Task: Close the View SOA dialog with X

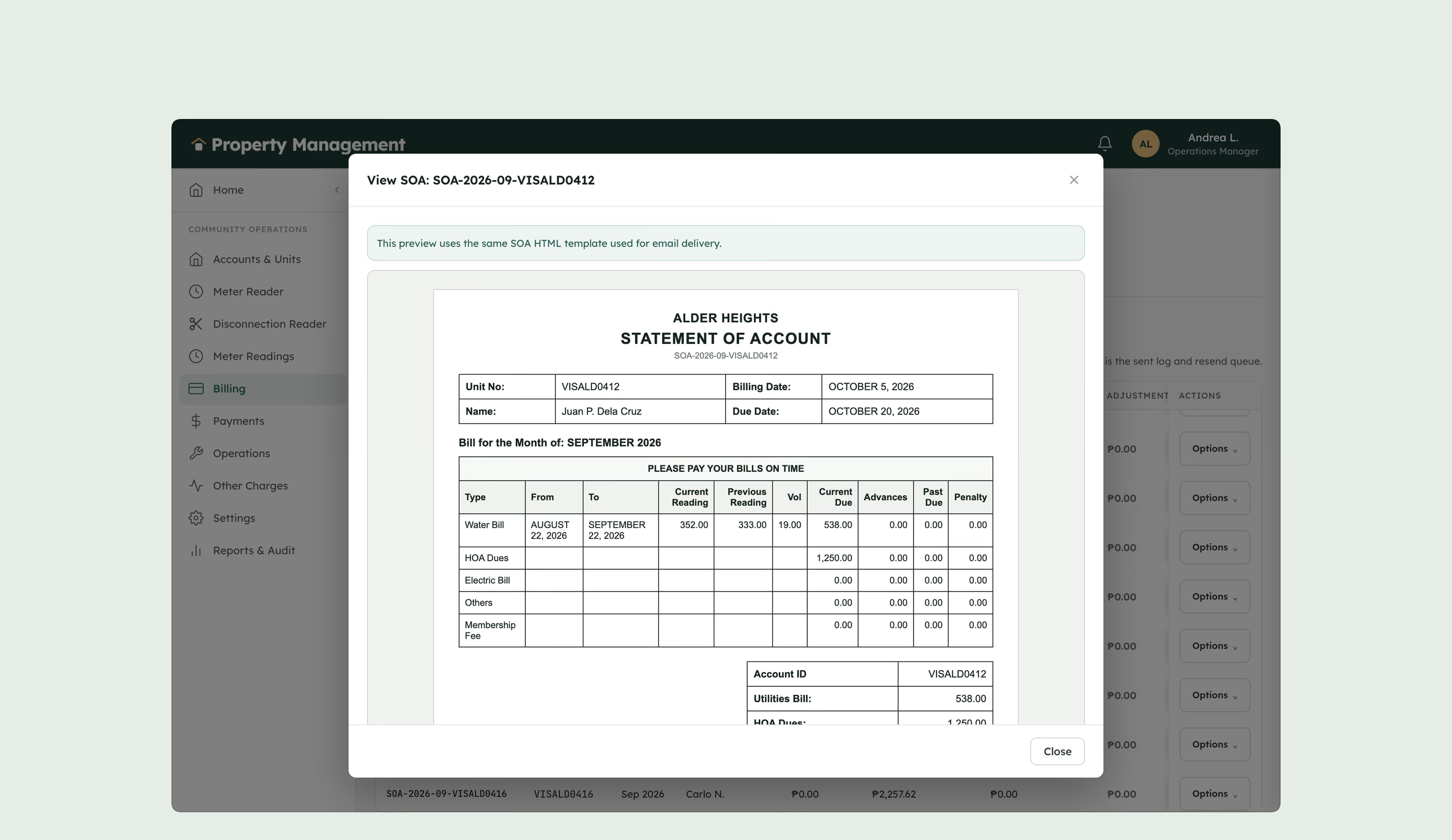Action: [1073, 180]
